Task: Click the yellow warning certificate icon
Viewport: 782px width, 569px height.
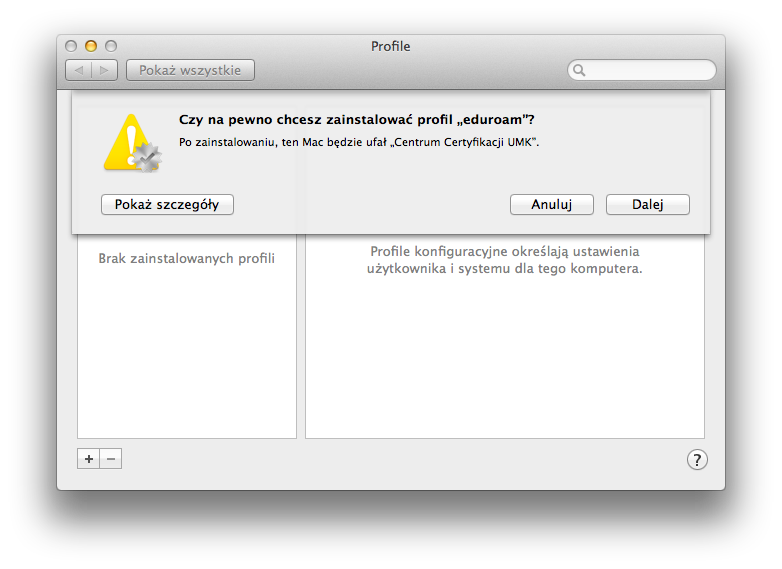Action: pos(133,144)
